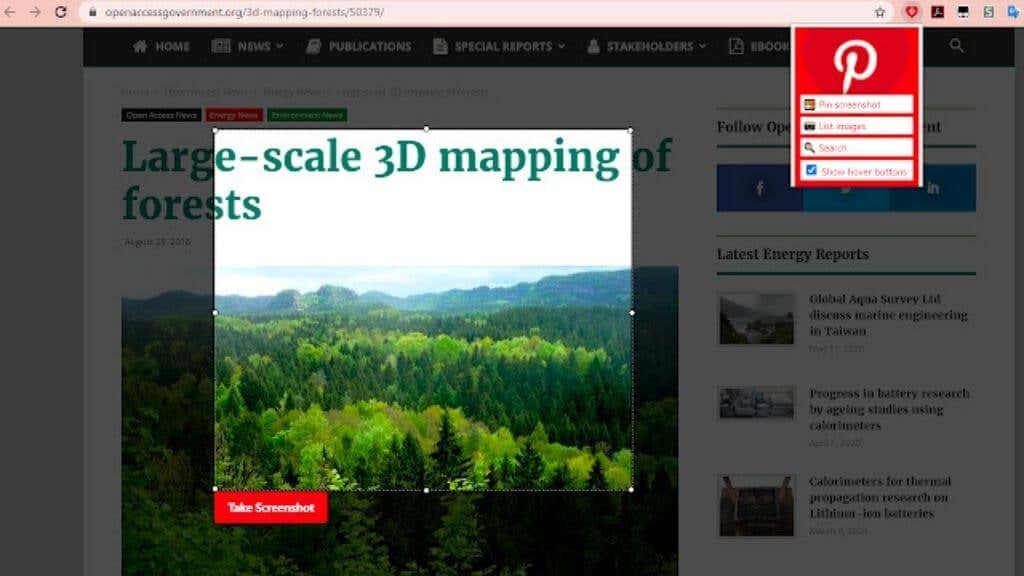Reload the page with the refresh icon
This screenshot has height=576, width=1024.
coord(61,12)
